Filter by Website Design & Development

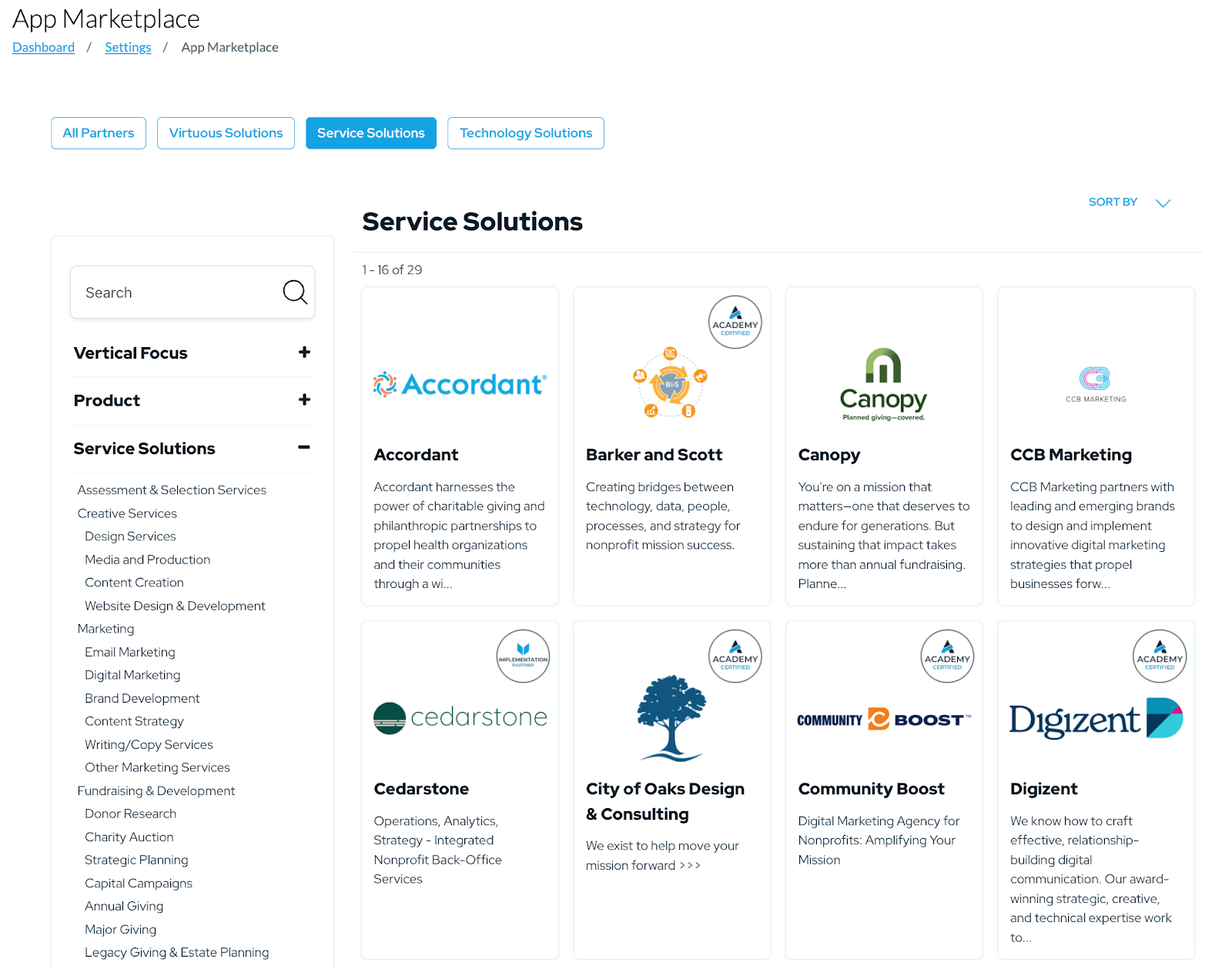tap(175, 606)
